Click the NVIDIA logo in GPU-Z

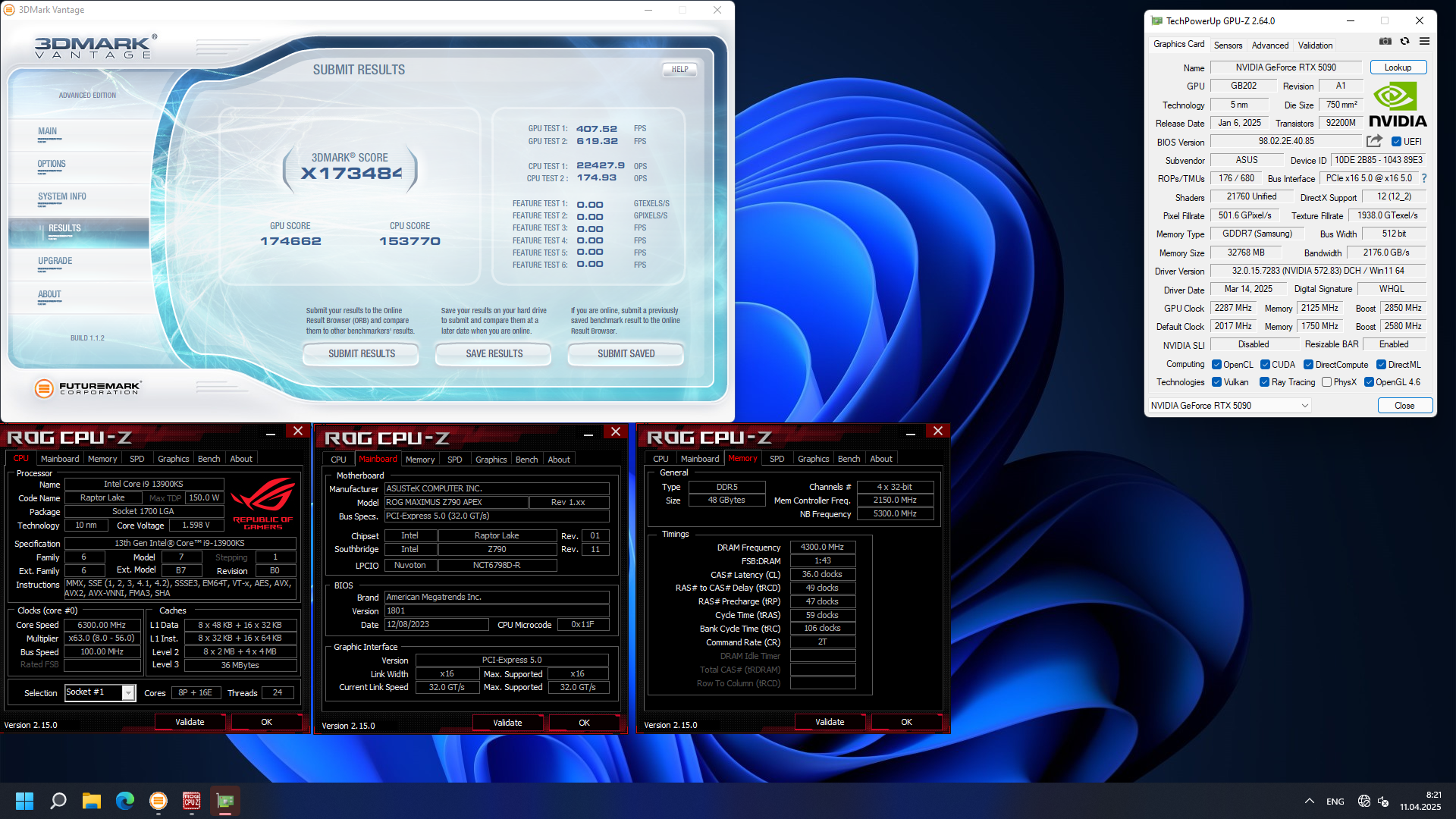coord(1397,105)
